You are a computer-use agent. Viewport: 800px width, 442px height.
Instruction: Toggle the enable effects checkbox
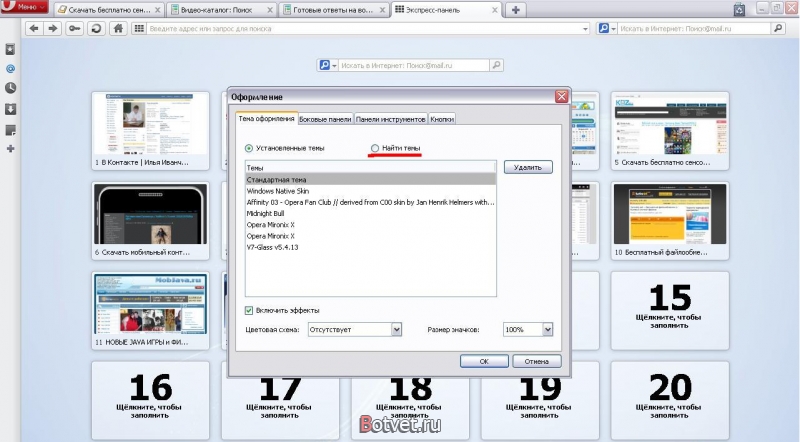249,310
